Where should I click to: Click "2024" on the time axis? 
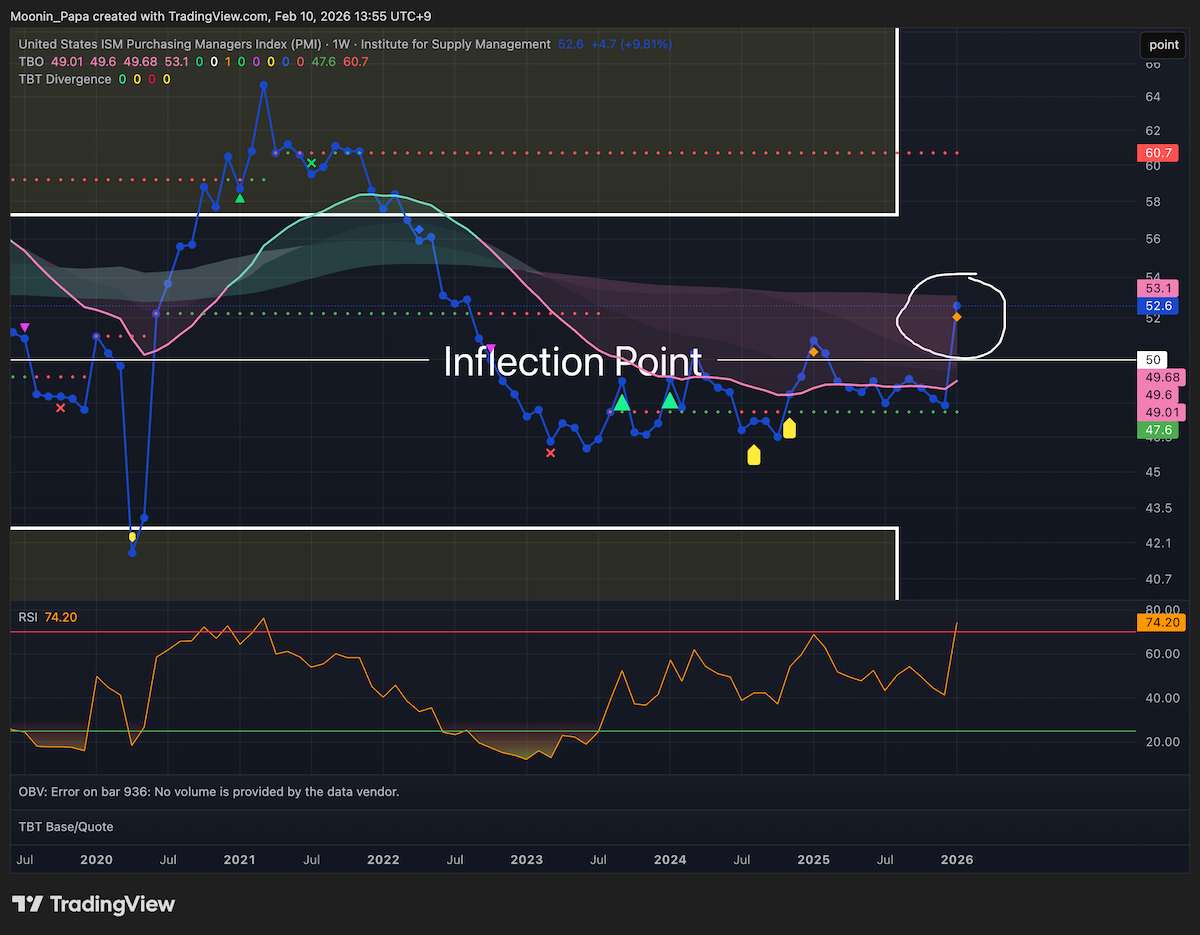pos(670,859)
